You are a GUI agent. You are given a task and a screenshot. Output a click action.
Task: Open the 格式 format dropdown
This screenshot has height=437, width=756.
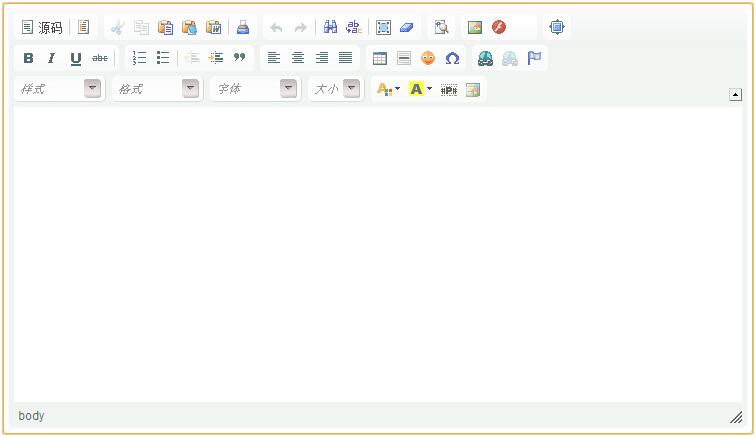158,89
